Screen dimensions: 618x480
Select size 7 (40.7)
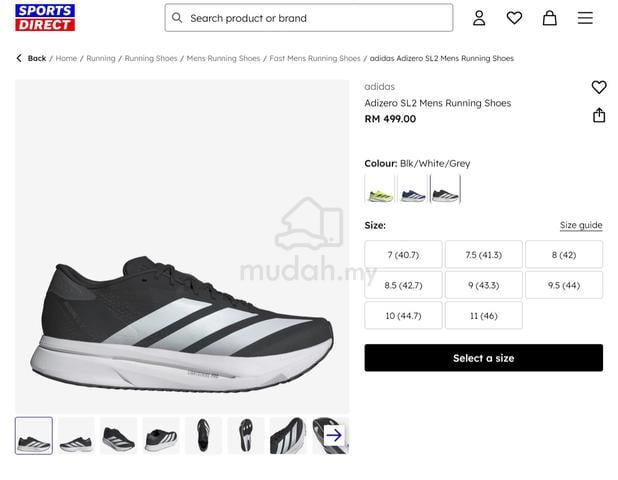point(403,255)
